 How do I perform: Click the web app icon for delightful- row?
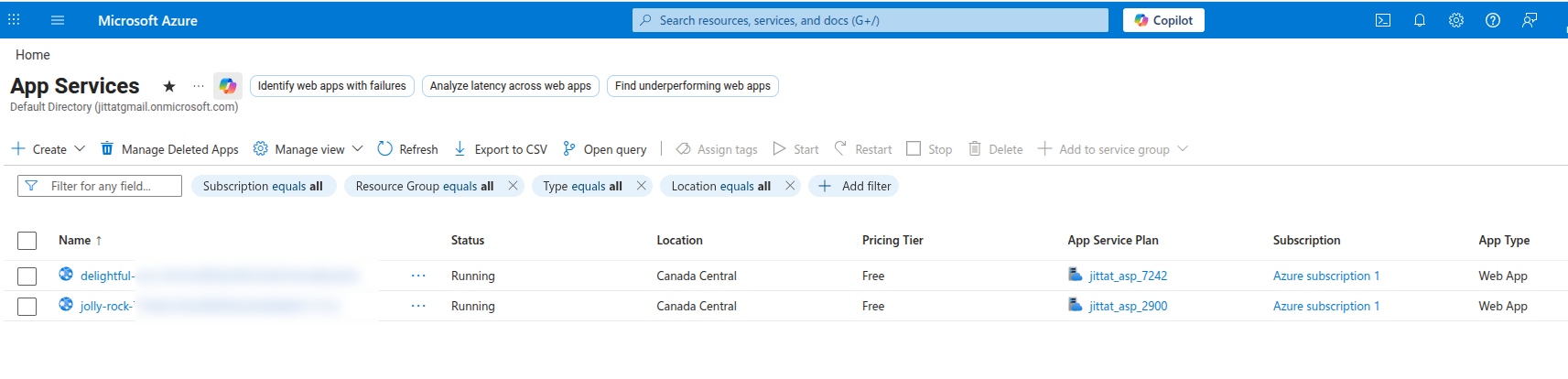[66, 274]
